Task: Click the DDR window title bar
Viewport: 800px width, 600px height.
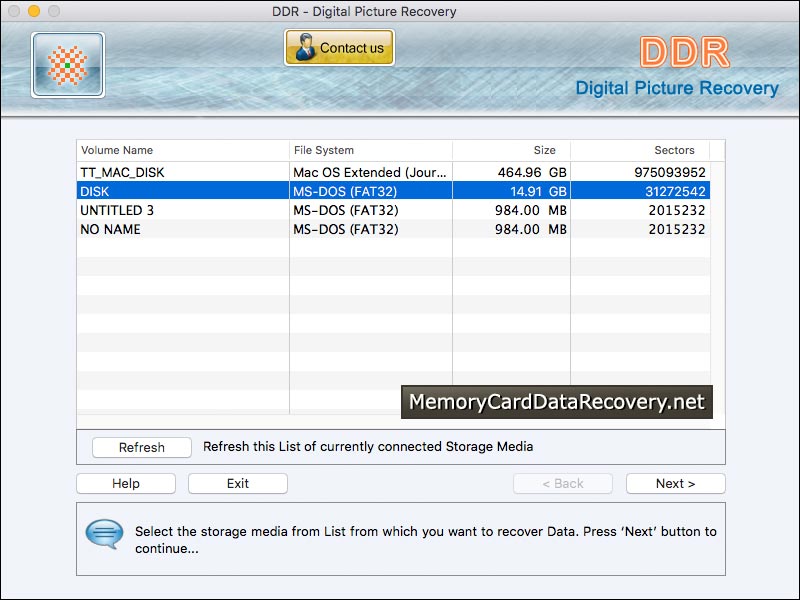Action: [400, 11]
